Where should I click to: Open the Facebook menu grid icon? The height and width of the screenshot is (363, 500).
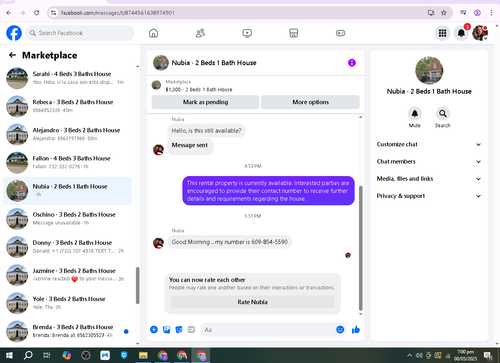tap(442, 33)
